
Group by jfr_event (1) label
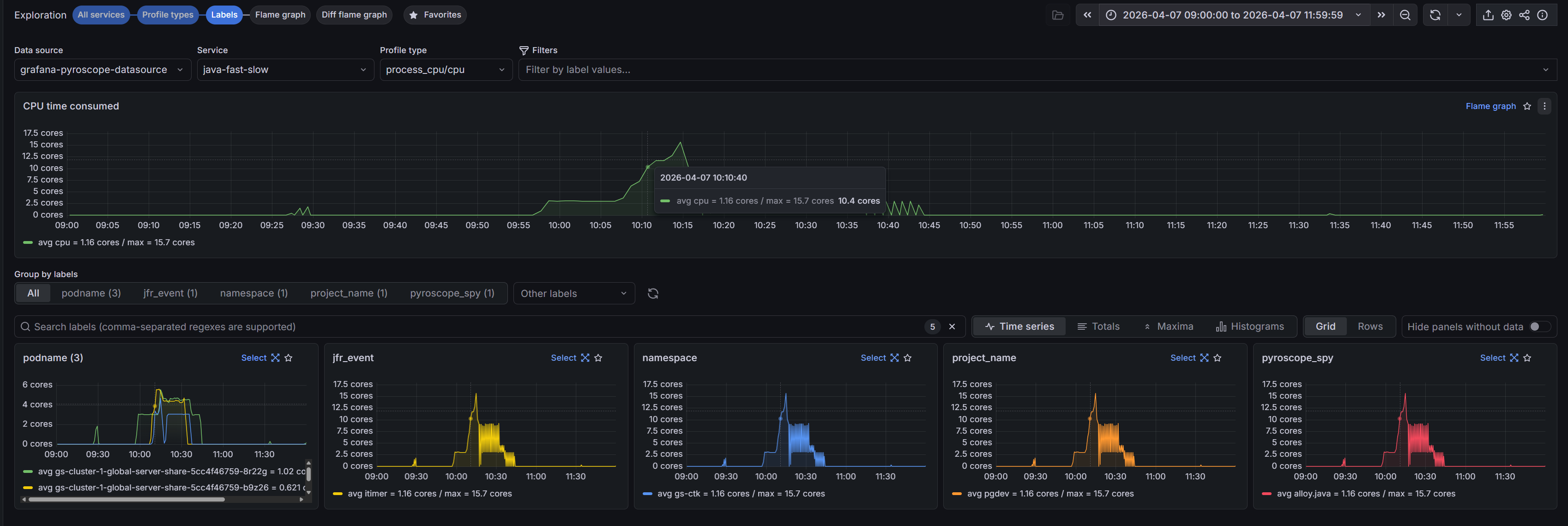point(170,293)
